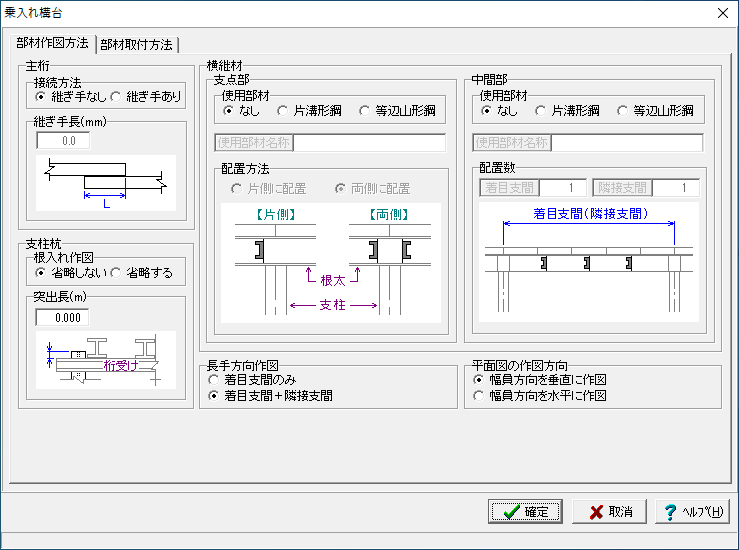Switch to the 部材取付方法 tab
Image resolution: width=739 pixels, height=550 pixels.
pyautogui.click(x=137, y=45)
